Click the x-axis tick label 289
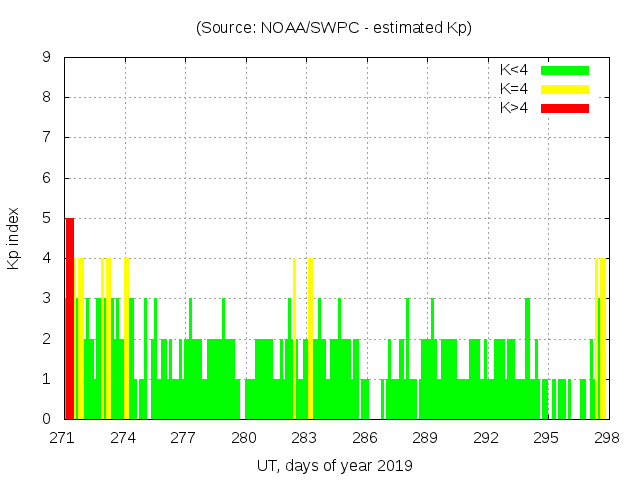 point(425,438)
